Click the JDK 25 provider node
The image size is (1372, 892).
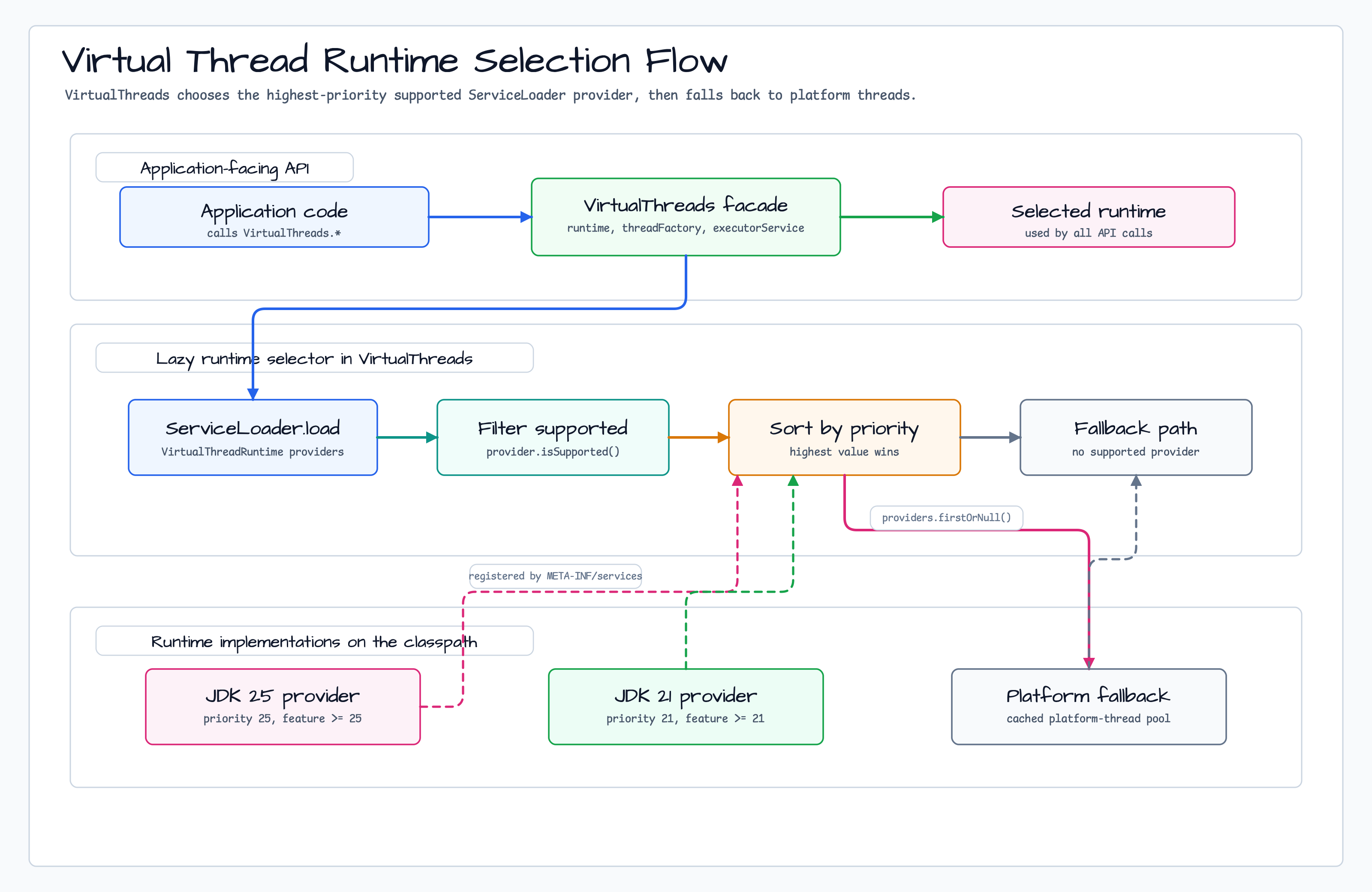click(x=283, y=706)
